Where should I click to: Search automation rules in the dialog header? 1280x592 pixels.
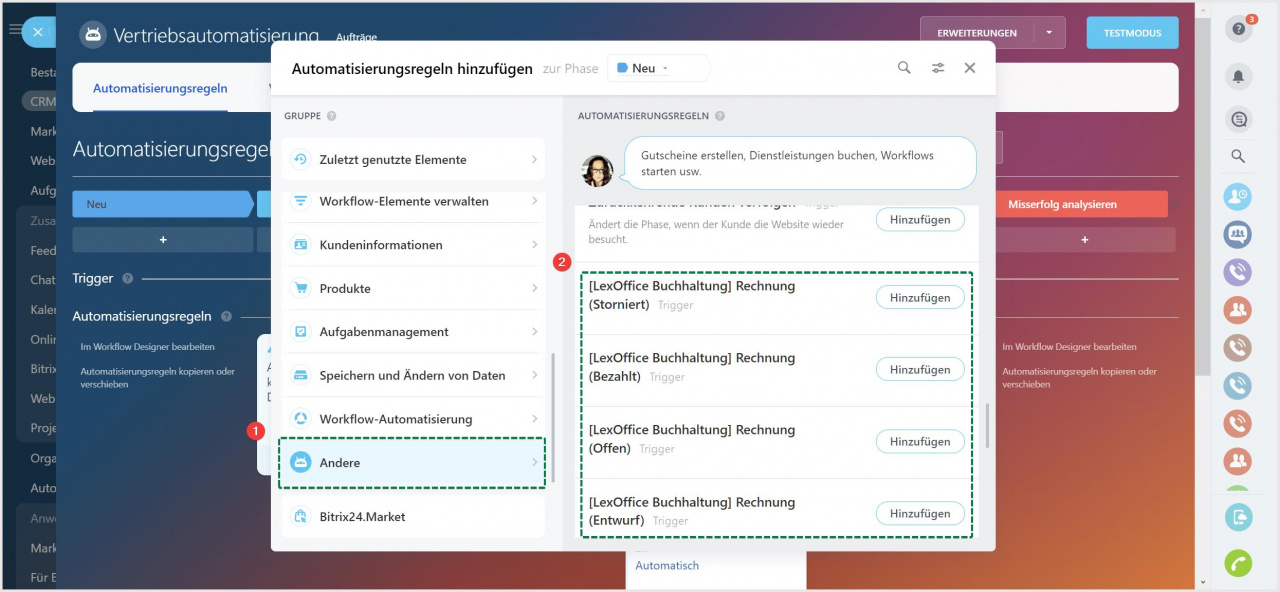[904, 68]
